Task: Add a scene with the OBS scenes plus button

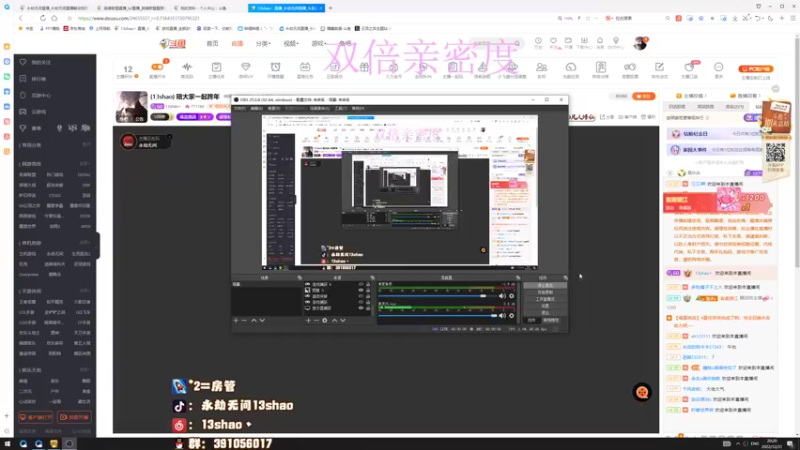Action: 236,320
